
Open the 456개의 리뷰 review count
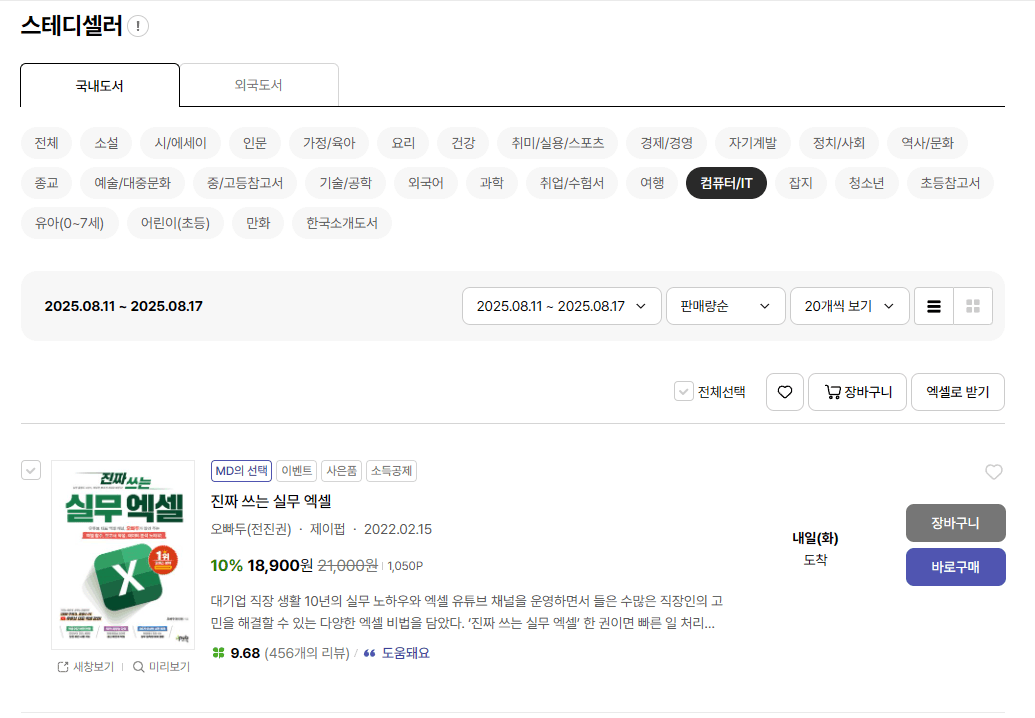point(307,653)
